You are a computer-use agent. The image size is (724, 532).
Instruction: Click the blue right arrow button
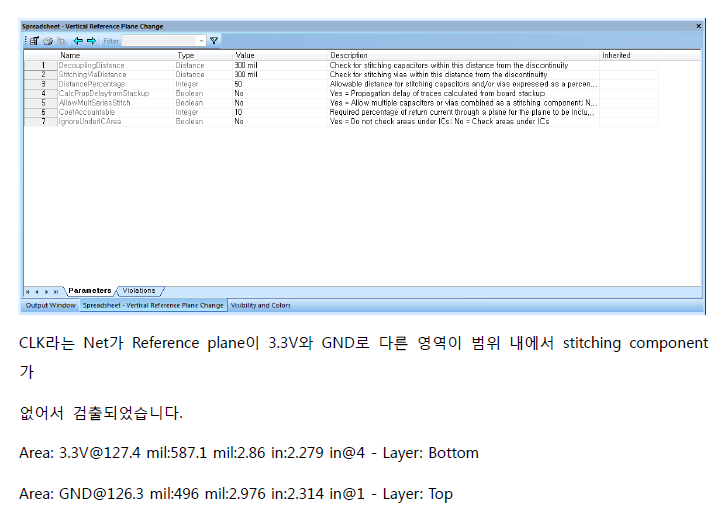[91, 41]
